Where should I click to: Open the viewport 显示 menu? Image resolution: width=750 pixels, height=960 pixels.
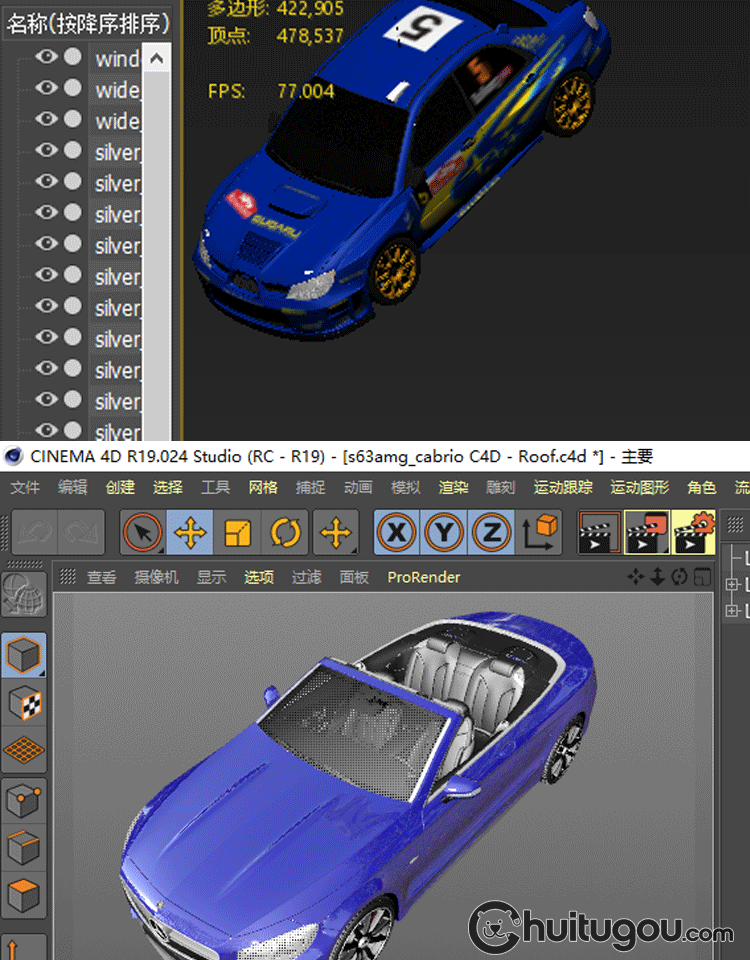[211, 577]
